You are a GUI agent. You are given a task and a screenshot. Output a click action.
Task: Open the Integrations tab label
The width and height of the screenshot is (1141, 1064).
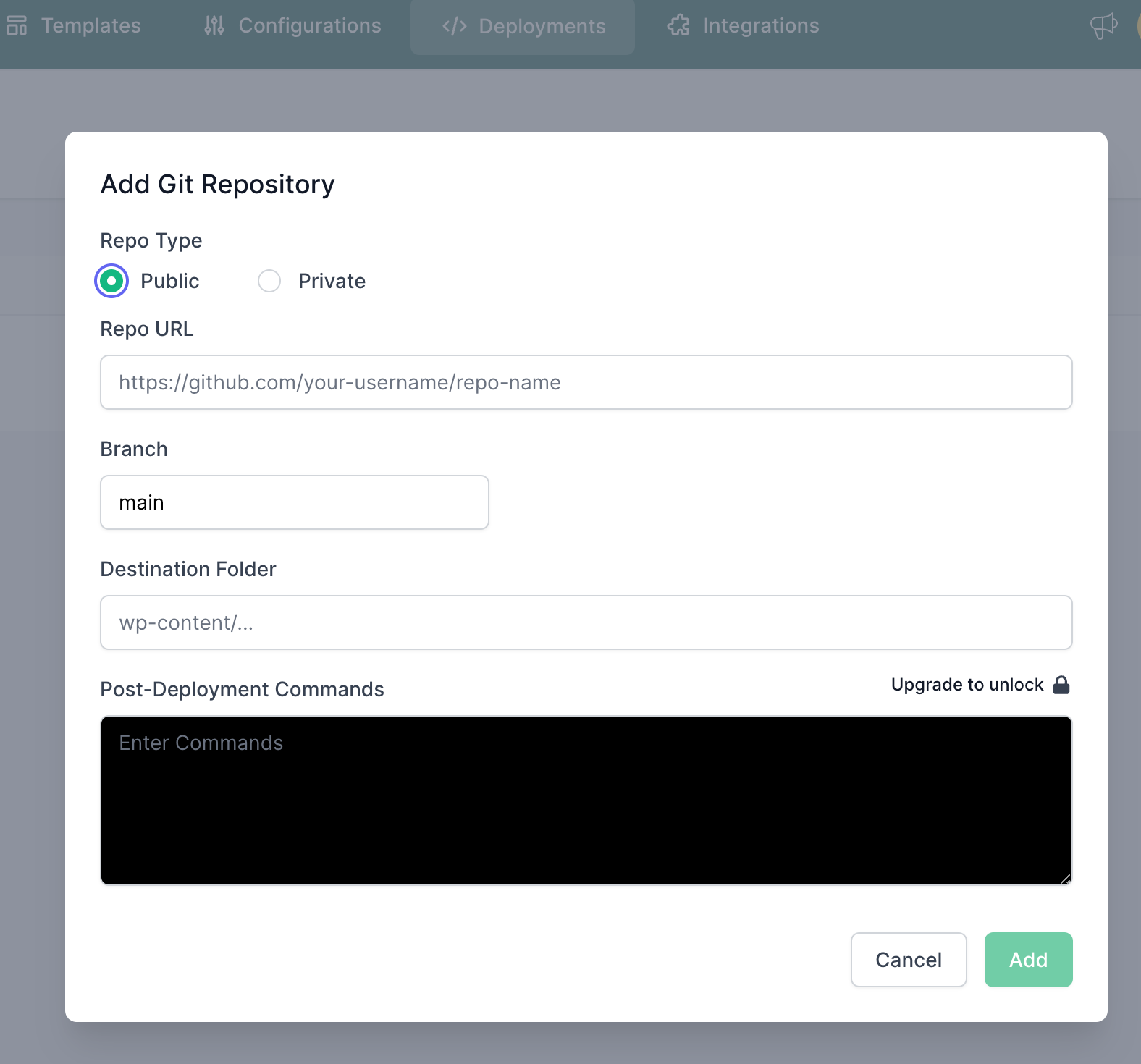(x=761, y=26)
